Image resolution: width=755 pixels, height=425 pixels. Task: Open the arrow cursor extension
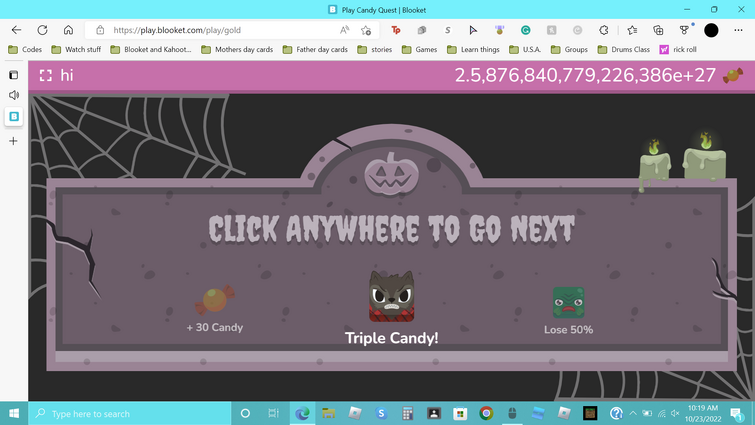pos(473,30)
